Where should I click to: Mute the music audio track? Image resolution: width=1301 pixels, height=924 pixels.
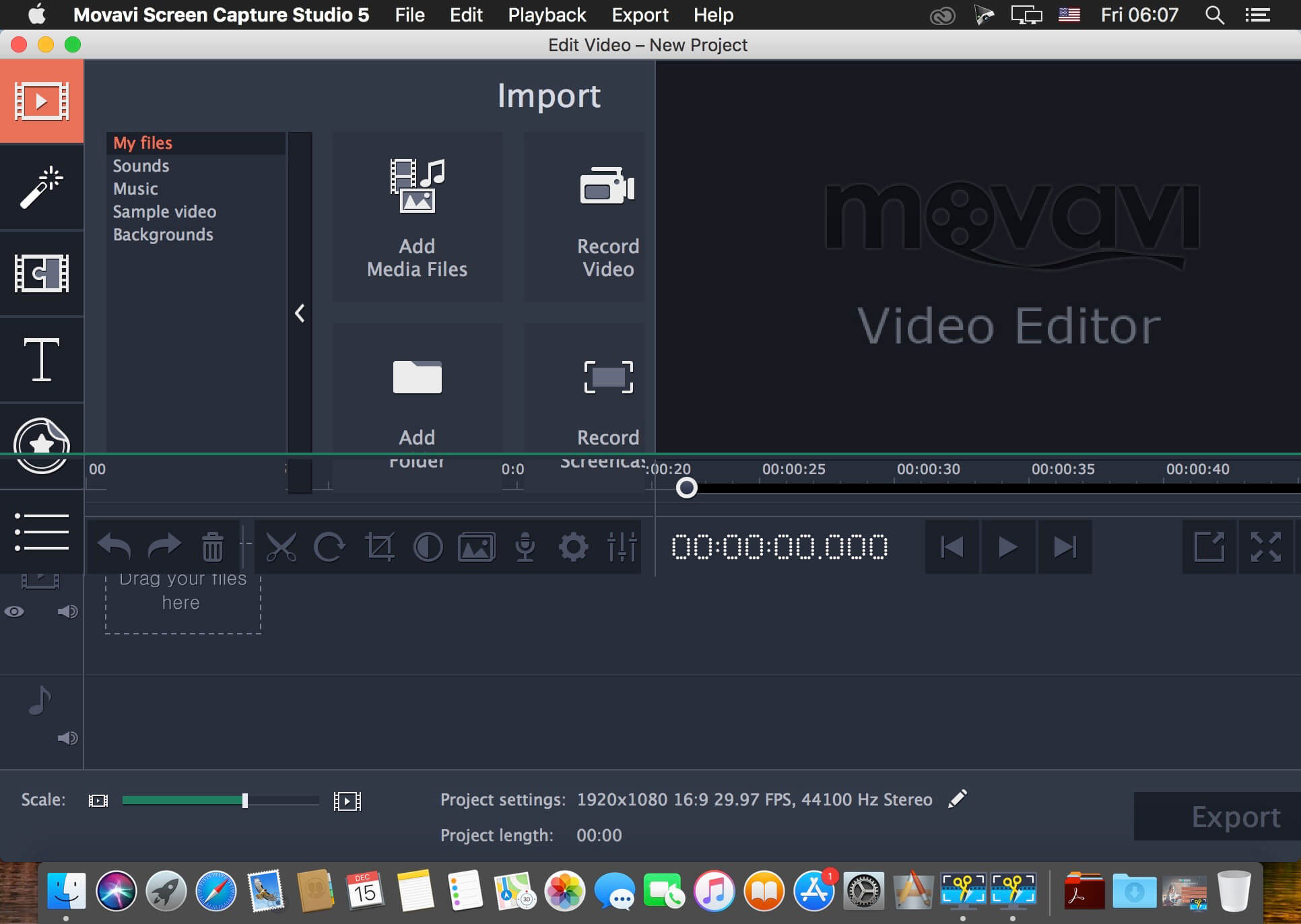[x=67, y=738]
